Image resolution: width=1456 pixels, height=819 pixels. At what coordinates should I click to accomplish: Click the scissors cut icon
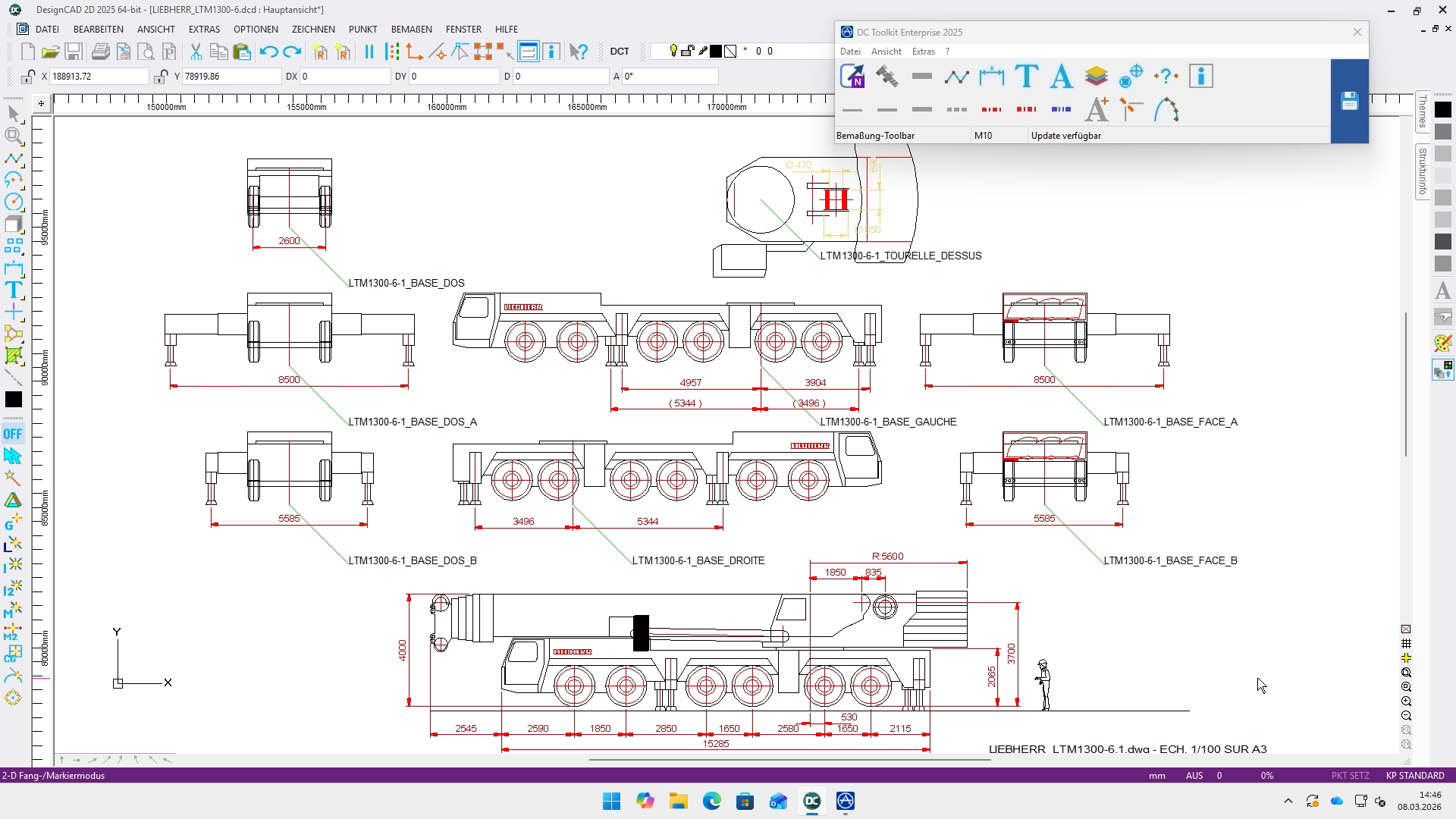[x=196, y=52]
